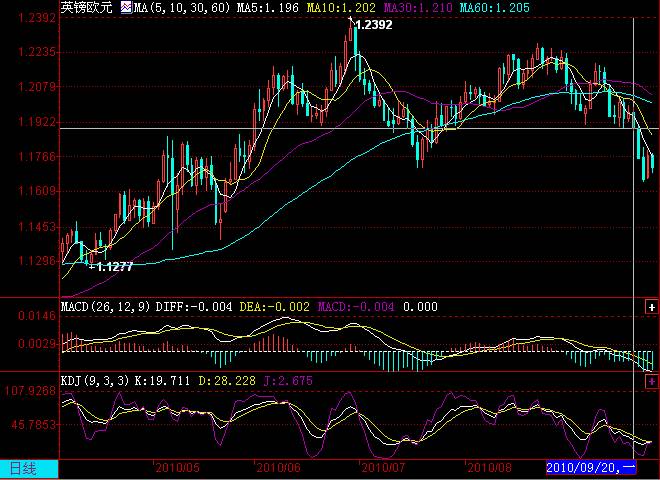Image resolution: width=660 pixels, height=480 pixels.
Task: Click the yellow DEA:-0.002 value
Action: point(274,307)
